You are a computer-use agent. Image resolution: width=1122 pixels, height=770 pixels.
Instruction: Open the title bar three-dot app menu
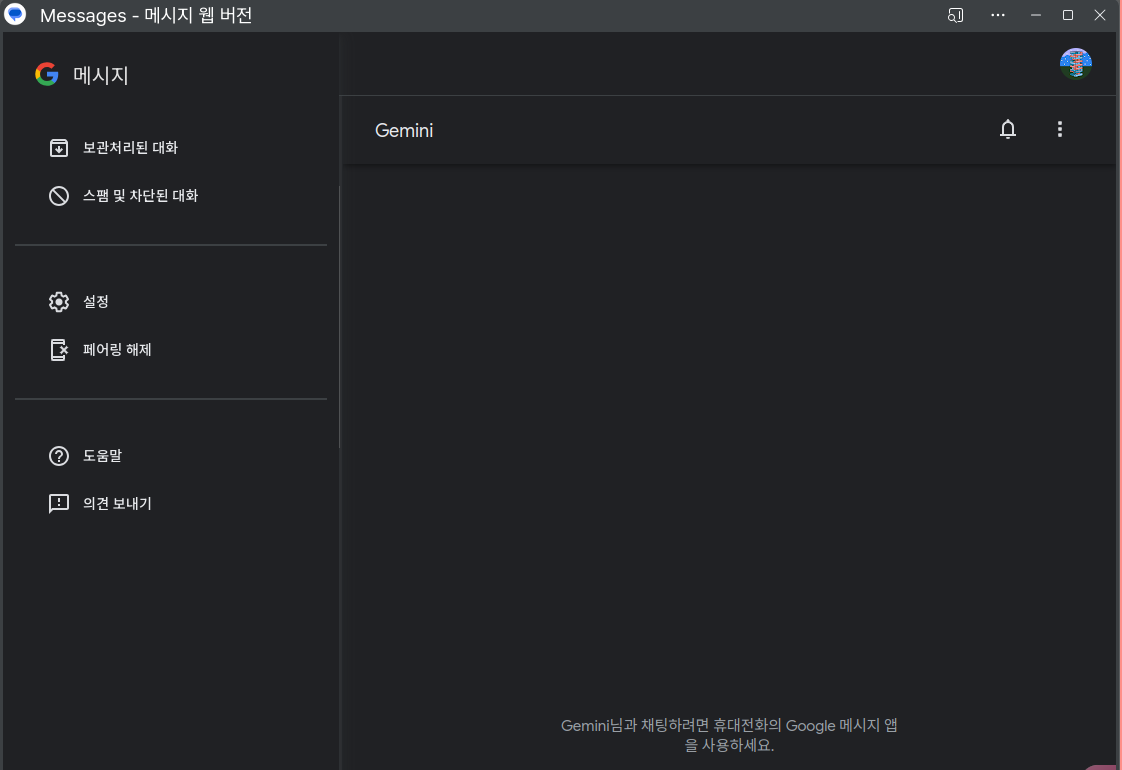(998, 15)
